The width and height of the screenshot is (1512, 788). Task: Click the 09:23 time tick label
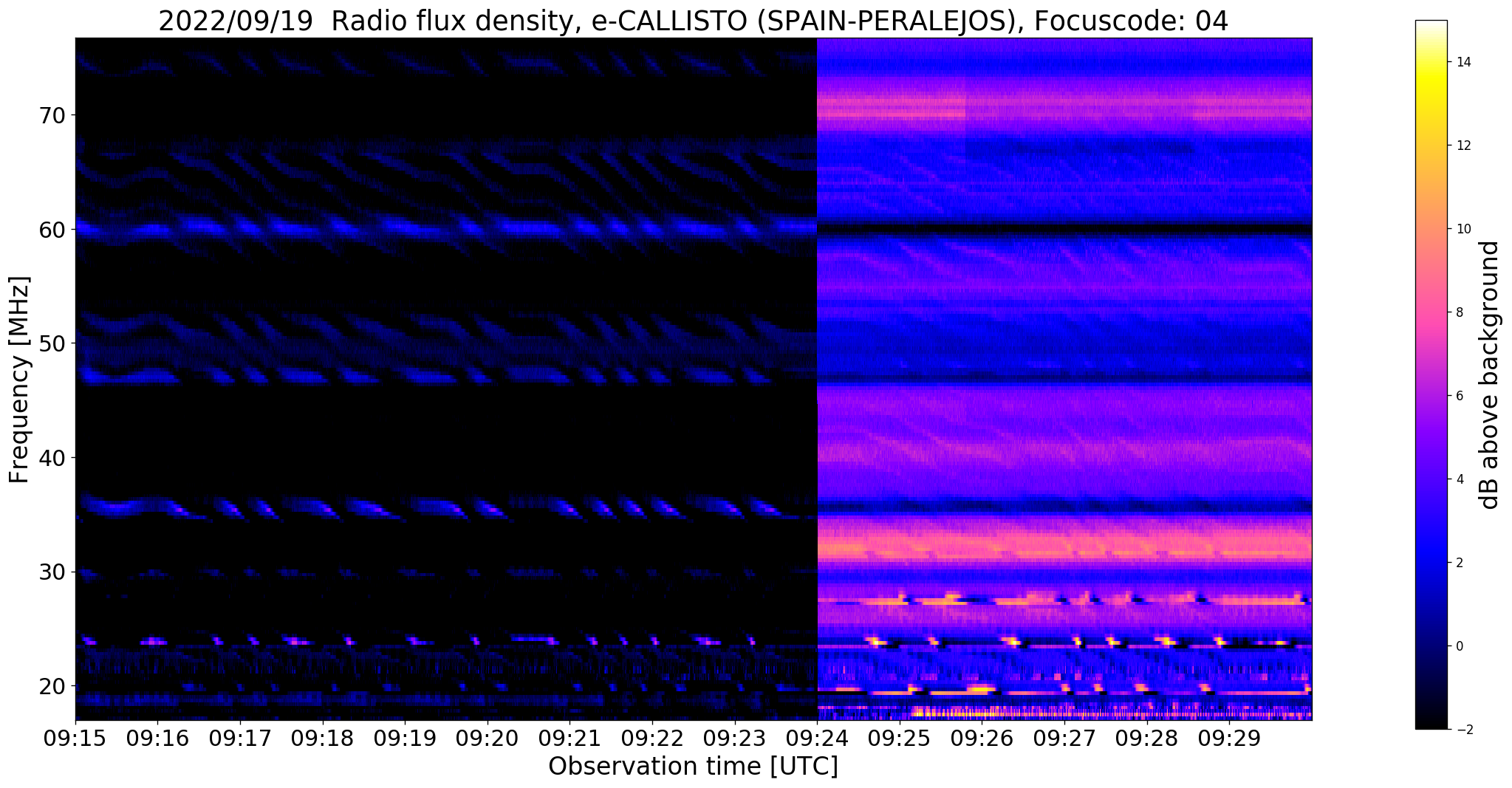[x=734, y=739]
